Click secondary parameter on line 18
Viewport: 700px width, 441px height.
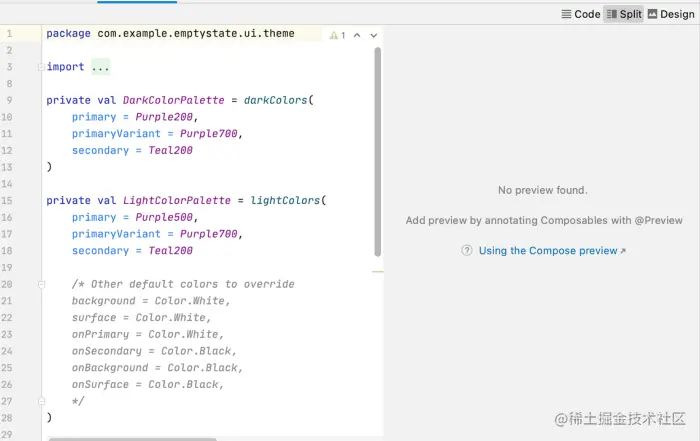[100, 251]
